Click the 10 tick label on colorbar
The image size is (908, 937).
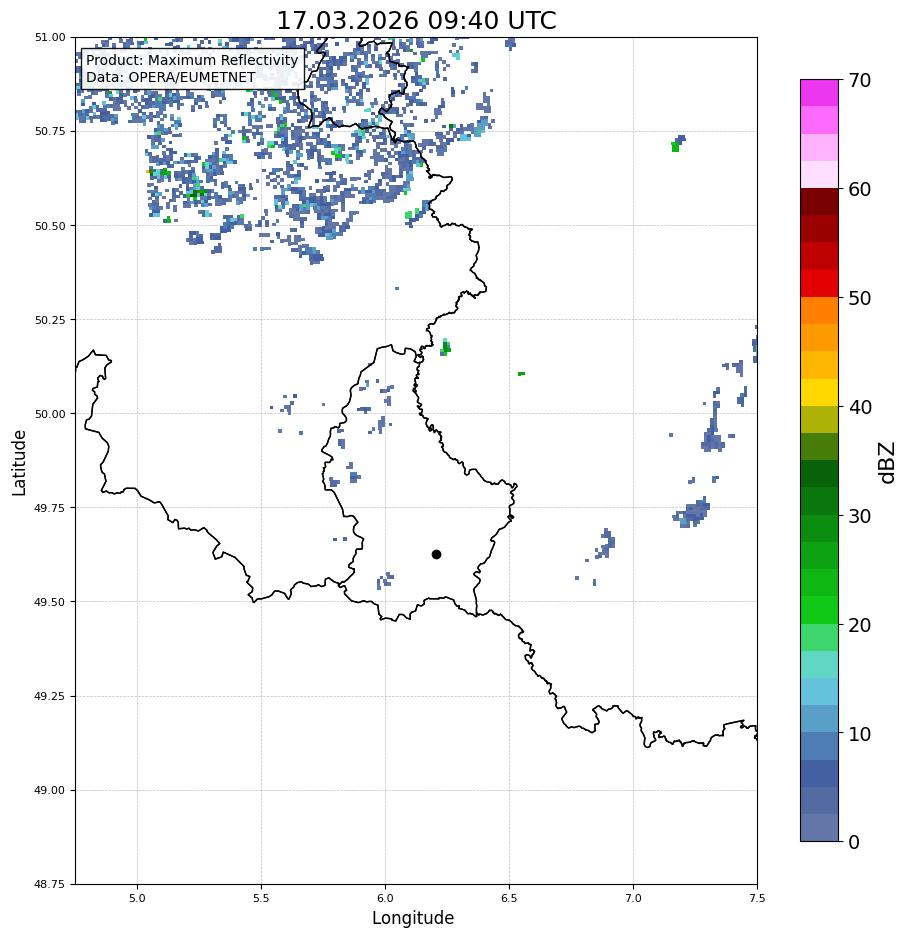(x=860, y=734)
